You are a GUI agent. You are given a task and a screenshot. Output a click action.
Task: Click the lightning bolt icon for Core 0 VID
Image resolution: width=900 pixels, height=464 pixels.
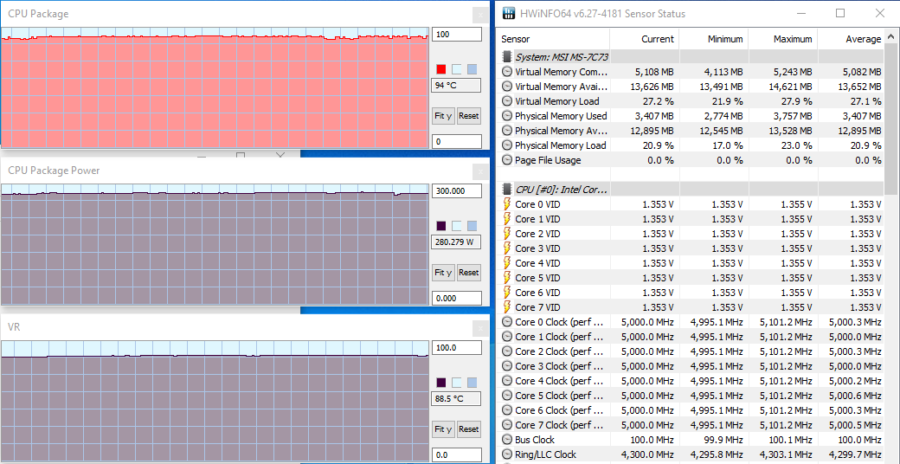pyautogui.click(x=506, y=204)
